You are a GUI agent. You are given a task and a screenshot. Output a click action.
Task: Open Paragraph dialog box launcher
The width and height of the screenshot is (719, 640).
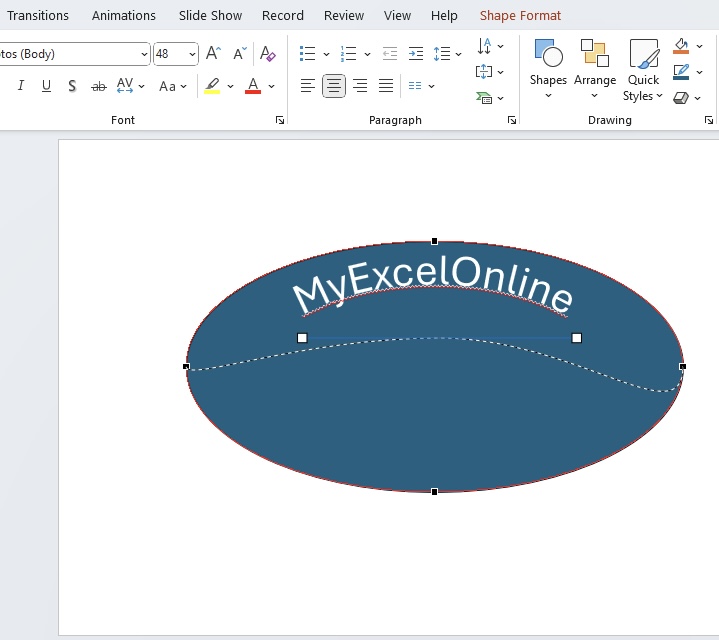(x=512, y=120)
